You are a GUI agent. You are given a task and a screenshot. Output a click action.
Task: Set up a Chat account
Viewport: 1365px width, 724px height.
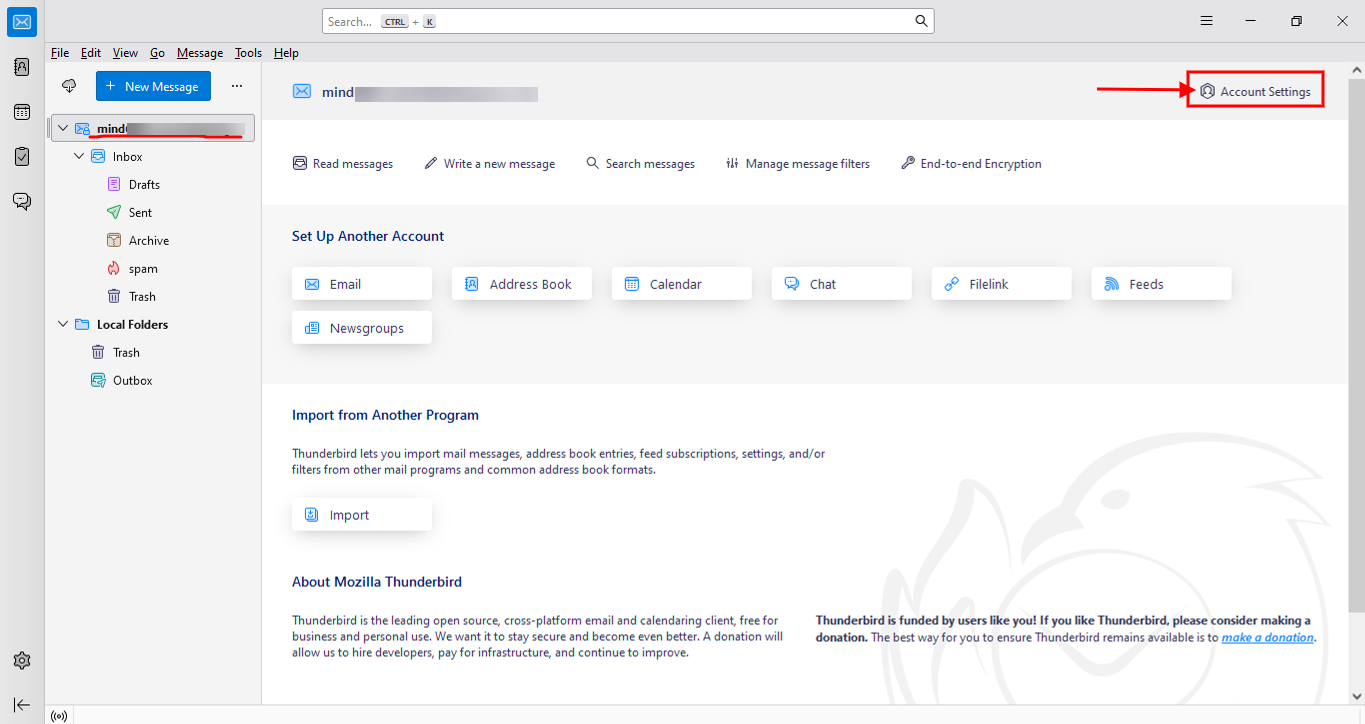(x=842, y=284)
